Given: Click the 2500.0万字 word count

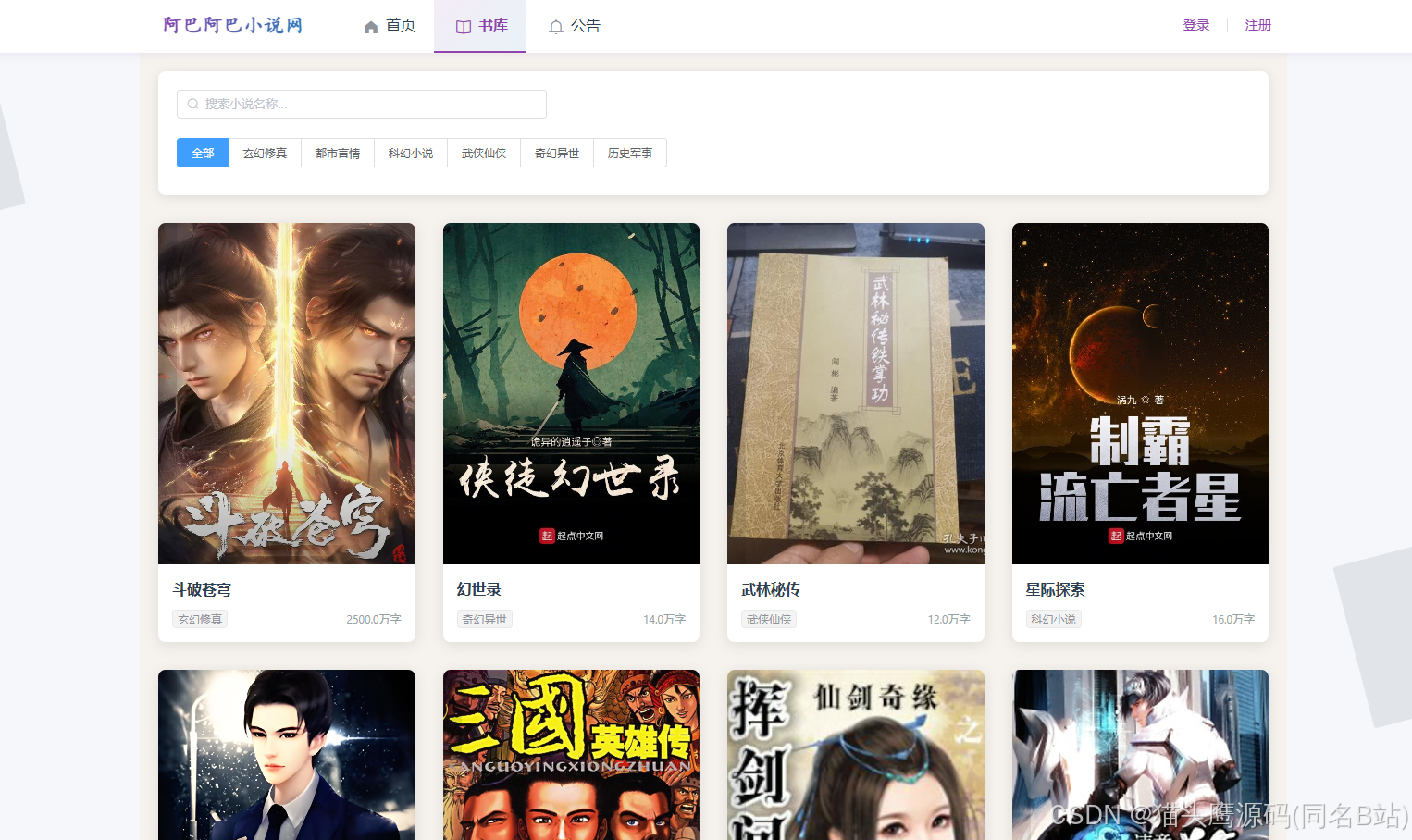Looking at the screenshot, I should [374, 619].
